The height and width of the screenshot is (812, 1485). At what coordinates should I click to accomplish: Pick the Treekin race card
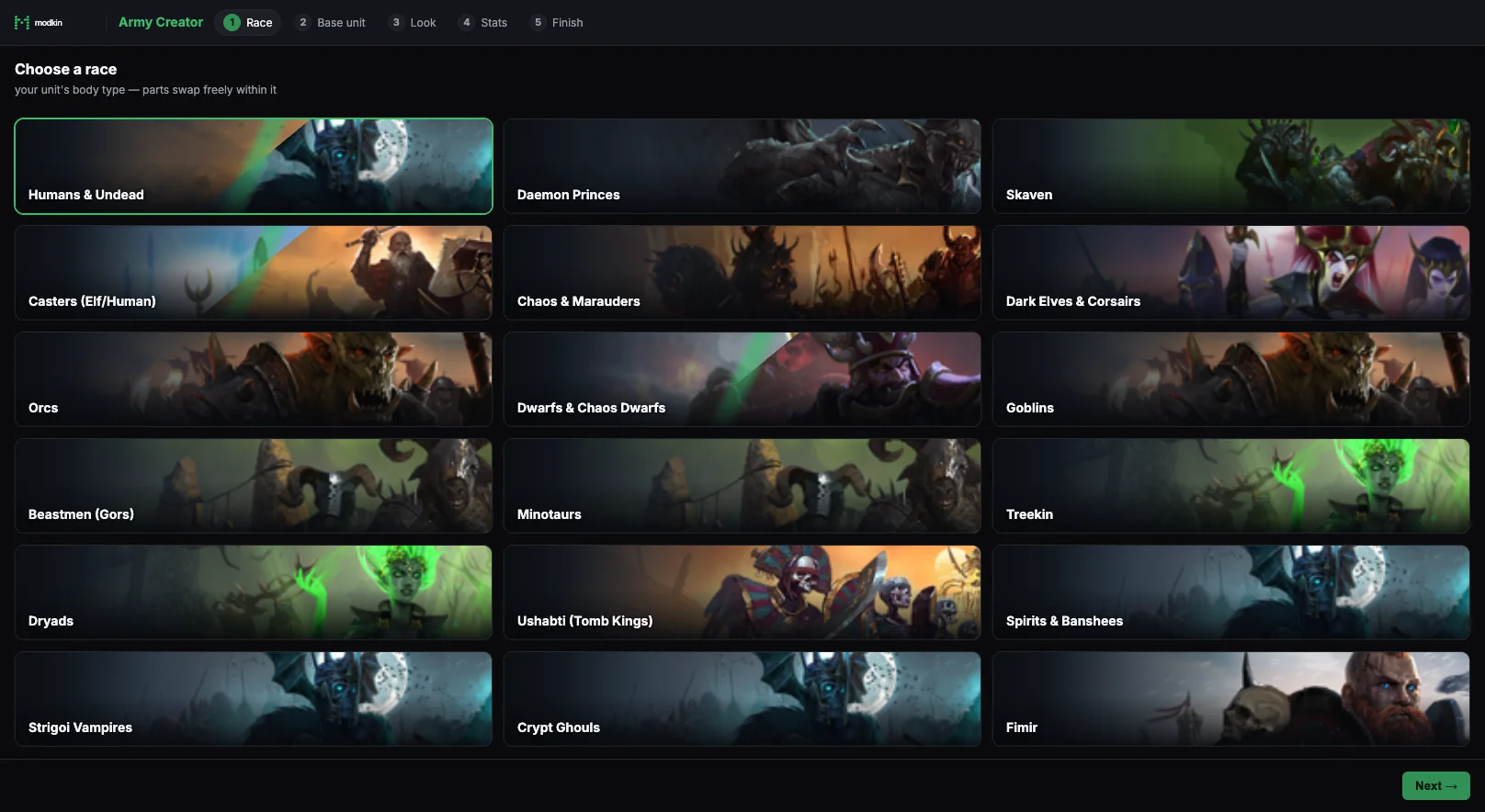tap(1231, 486)
